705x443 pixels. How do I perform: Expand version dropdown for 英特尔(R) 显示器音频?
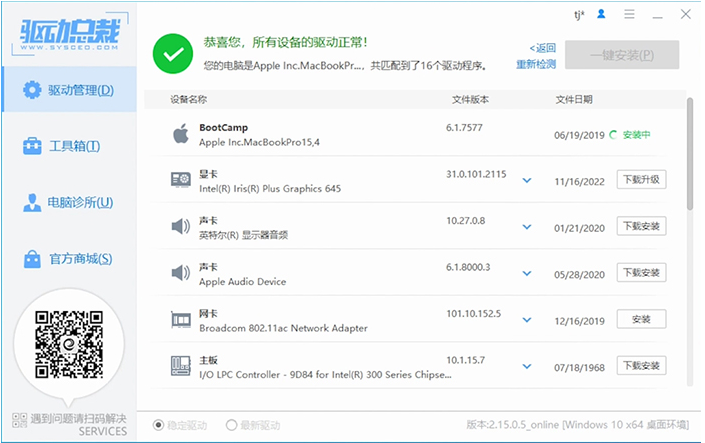(x=527, y=227)
